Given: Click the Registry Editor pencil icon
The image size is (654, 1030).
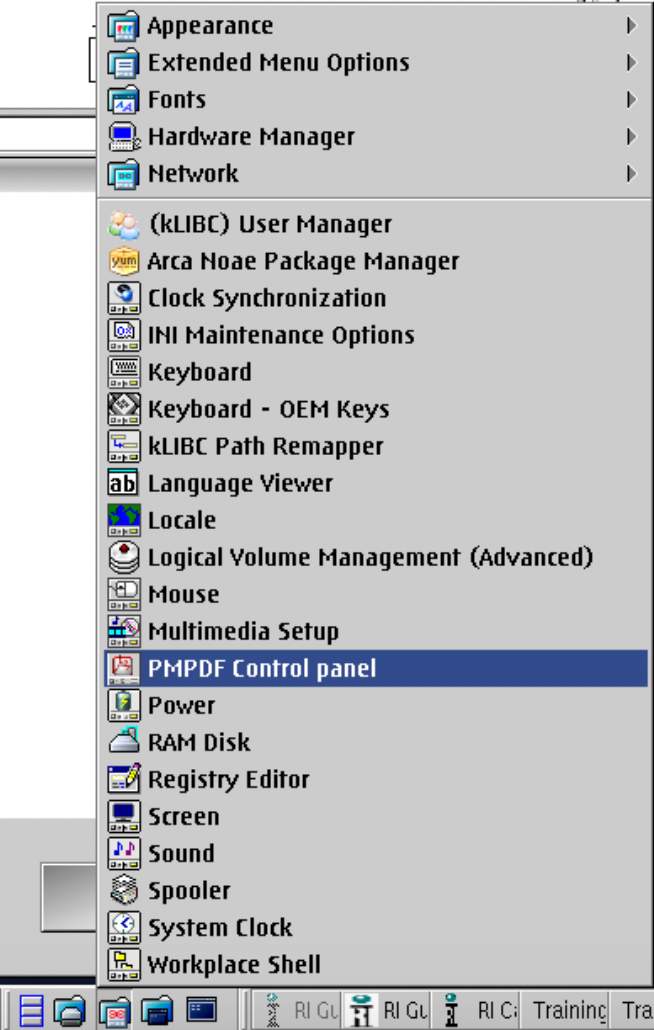Looking at the screenshot, I should tap(123, 778).
